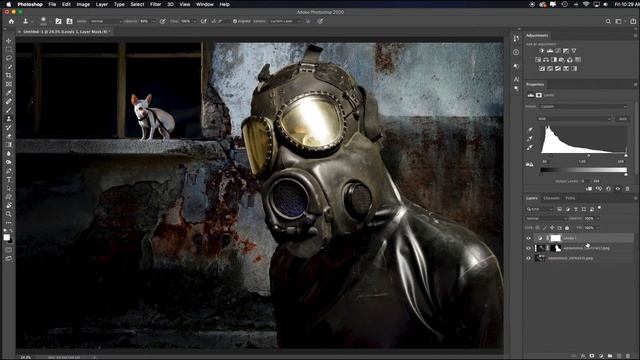Click clip to layer icon in Properties
The height and width of the screenshot is (360, 640).
click(589, 189)
